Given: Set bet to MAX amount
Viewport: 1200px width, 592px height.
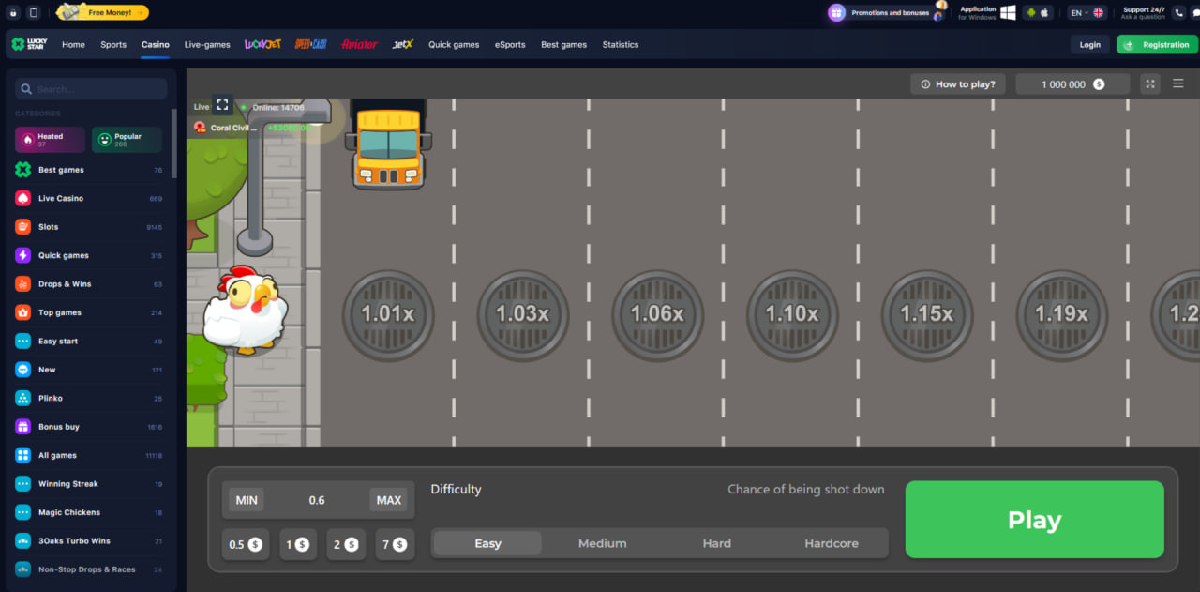Looking at the screenshot, I should 389,500.
